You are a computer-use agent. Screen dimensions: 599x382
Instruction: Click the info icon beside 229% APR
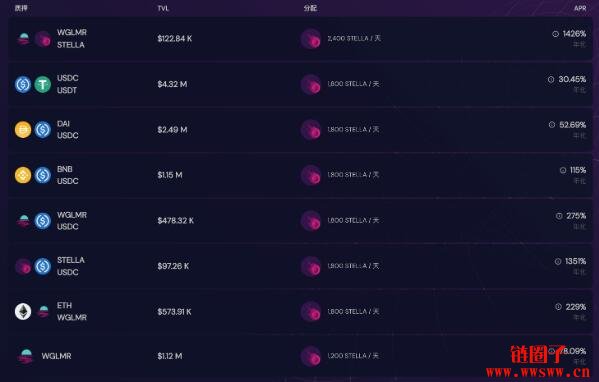click(x=558, y=307)
